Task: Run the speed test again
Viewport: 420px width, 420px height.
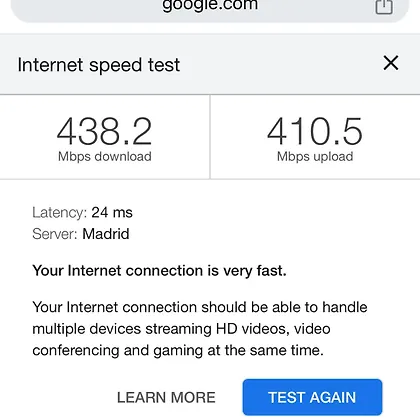Action: (x=312, y=397)
